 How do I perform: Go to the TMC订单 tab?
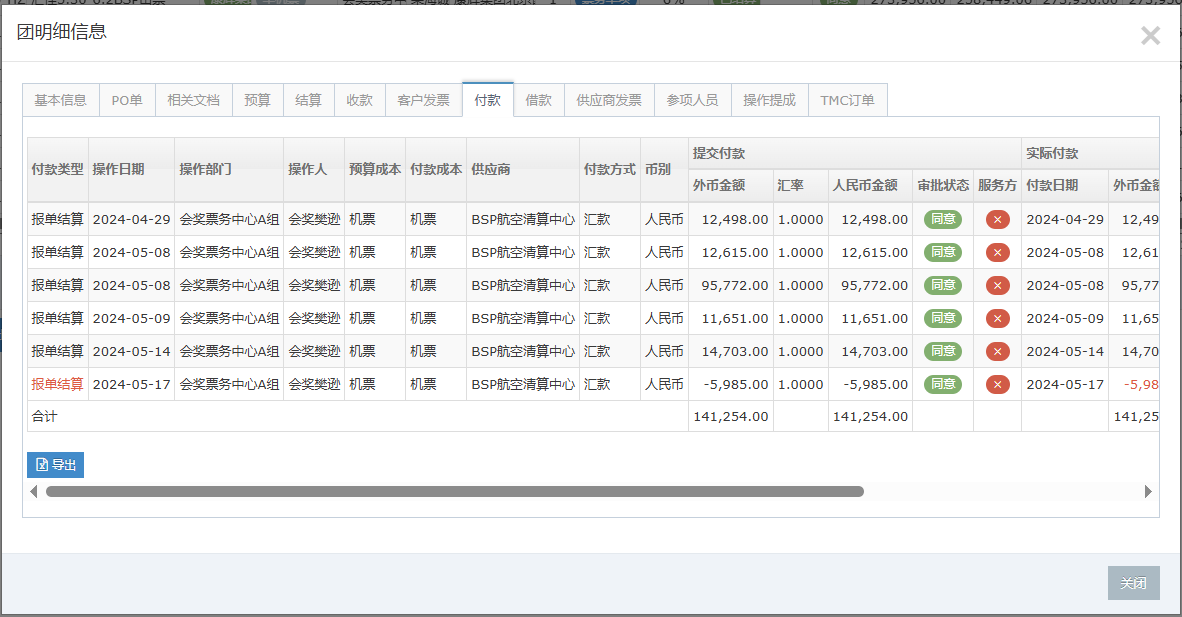coord(847,100)
